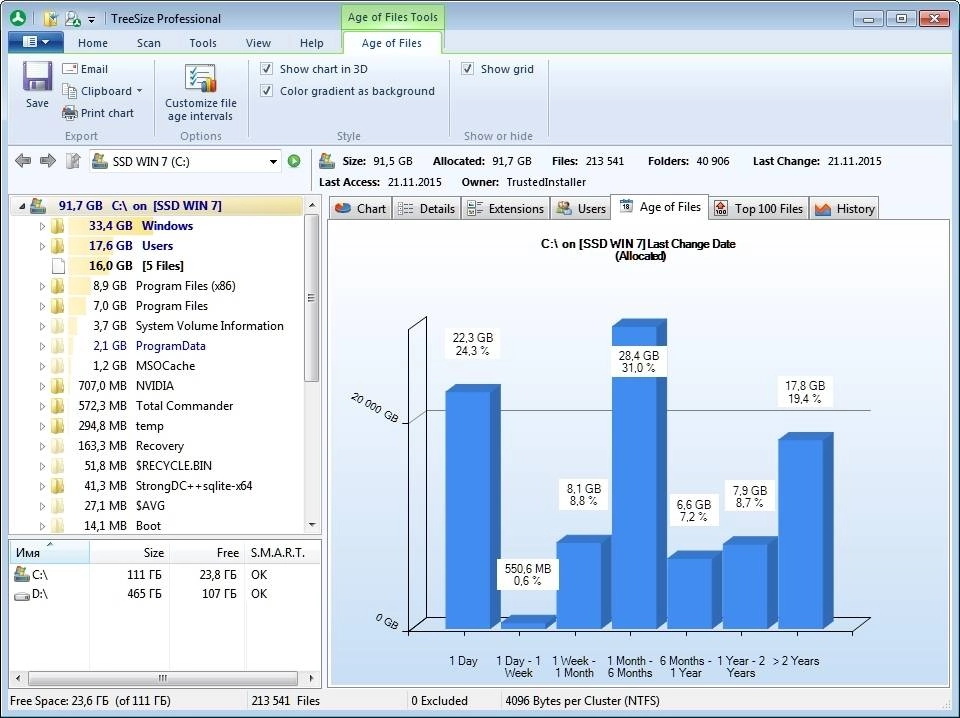Sort drives by Free column header

(207, 553)
